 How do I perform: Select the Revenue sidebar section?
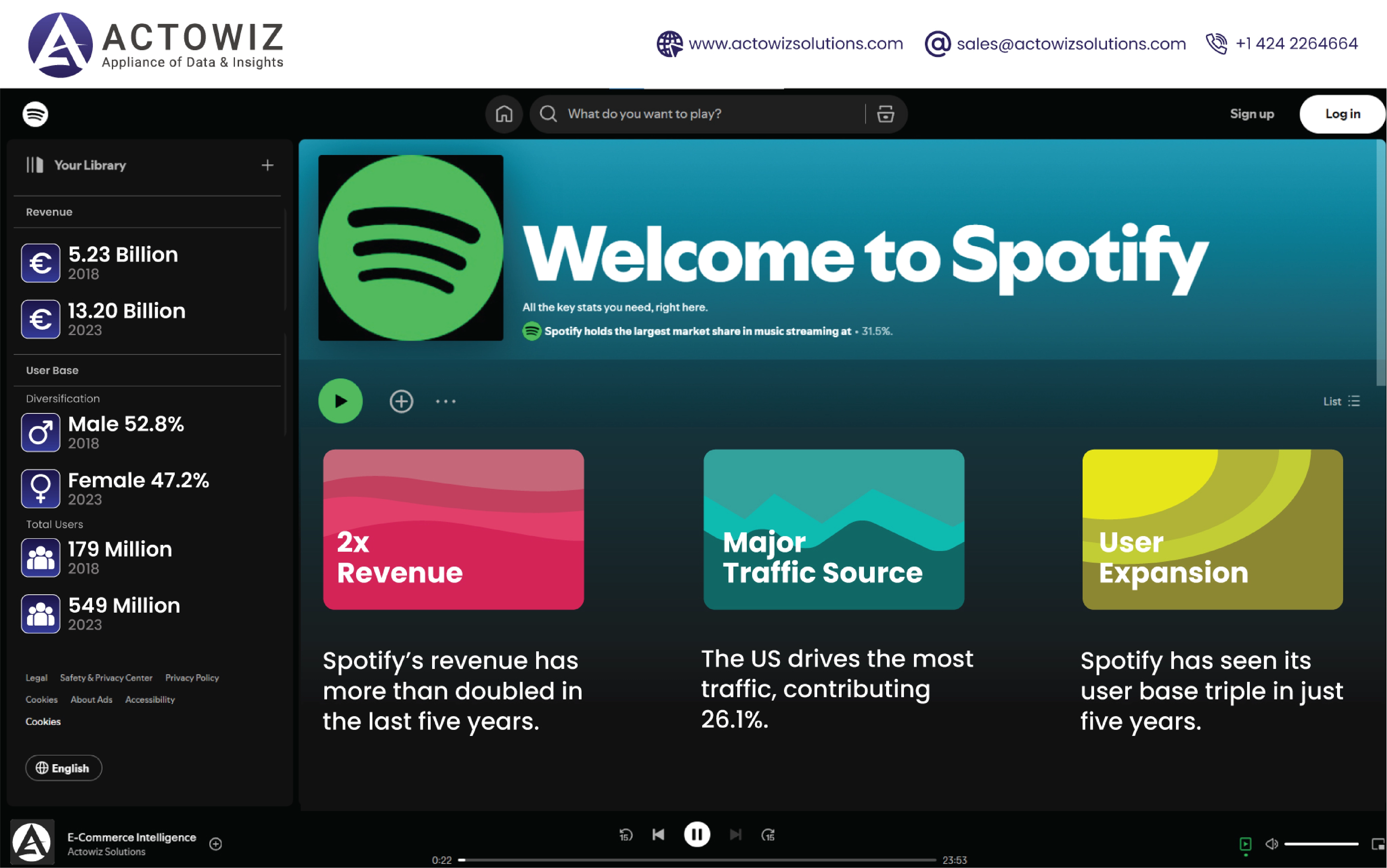coord(49,212)
